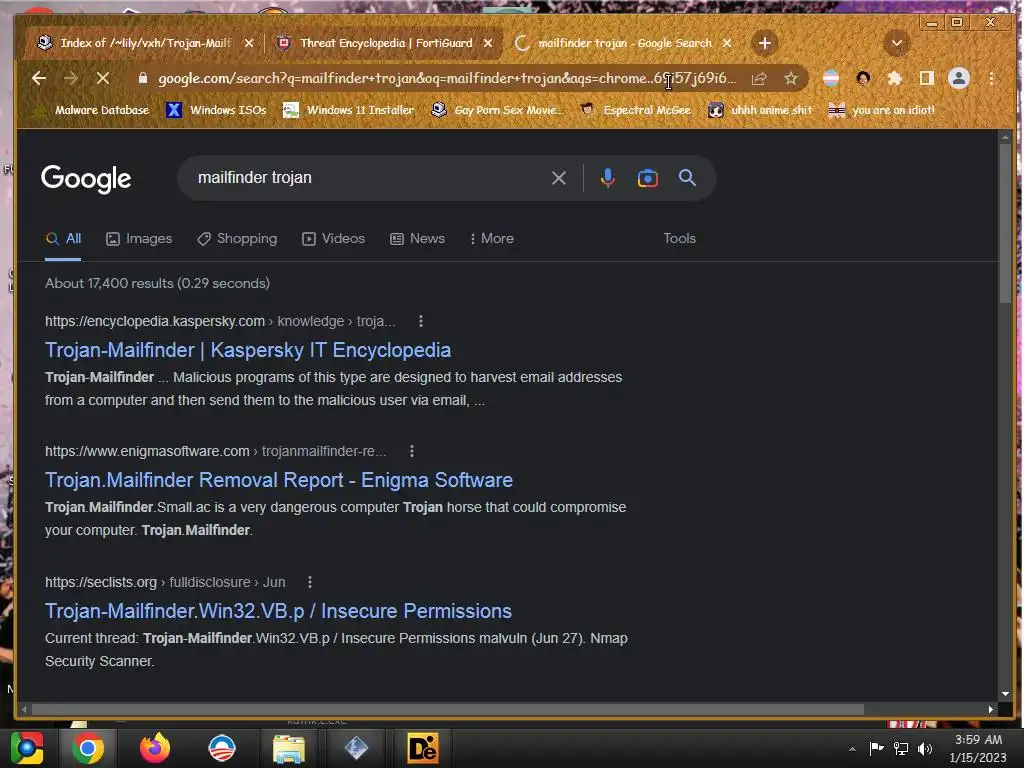Image resolution: width=1024 pixels, height=768 pixels.
Task: Clear the search query with the X
Action: (558, 178)
